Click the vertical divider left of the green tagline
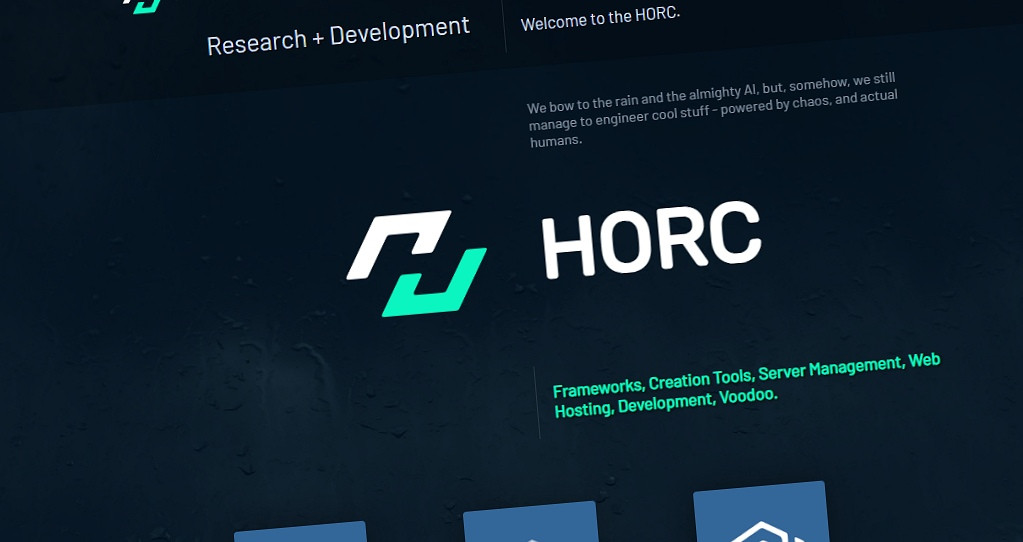This screenshot has height=542, width=1023. [x=536, y=402]
